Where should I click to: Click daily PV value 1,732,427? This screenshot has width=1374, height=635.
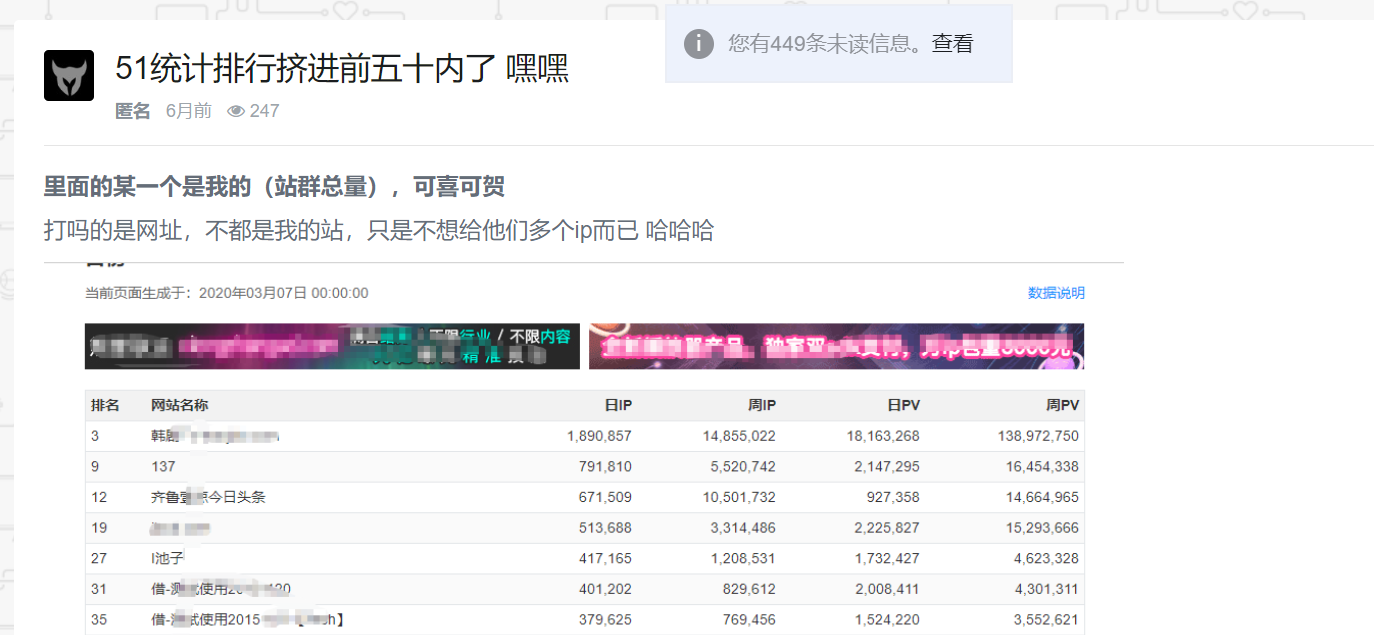[887, 558]
